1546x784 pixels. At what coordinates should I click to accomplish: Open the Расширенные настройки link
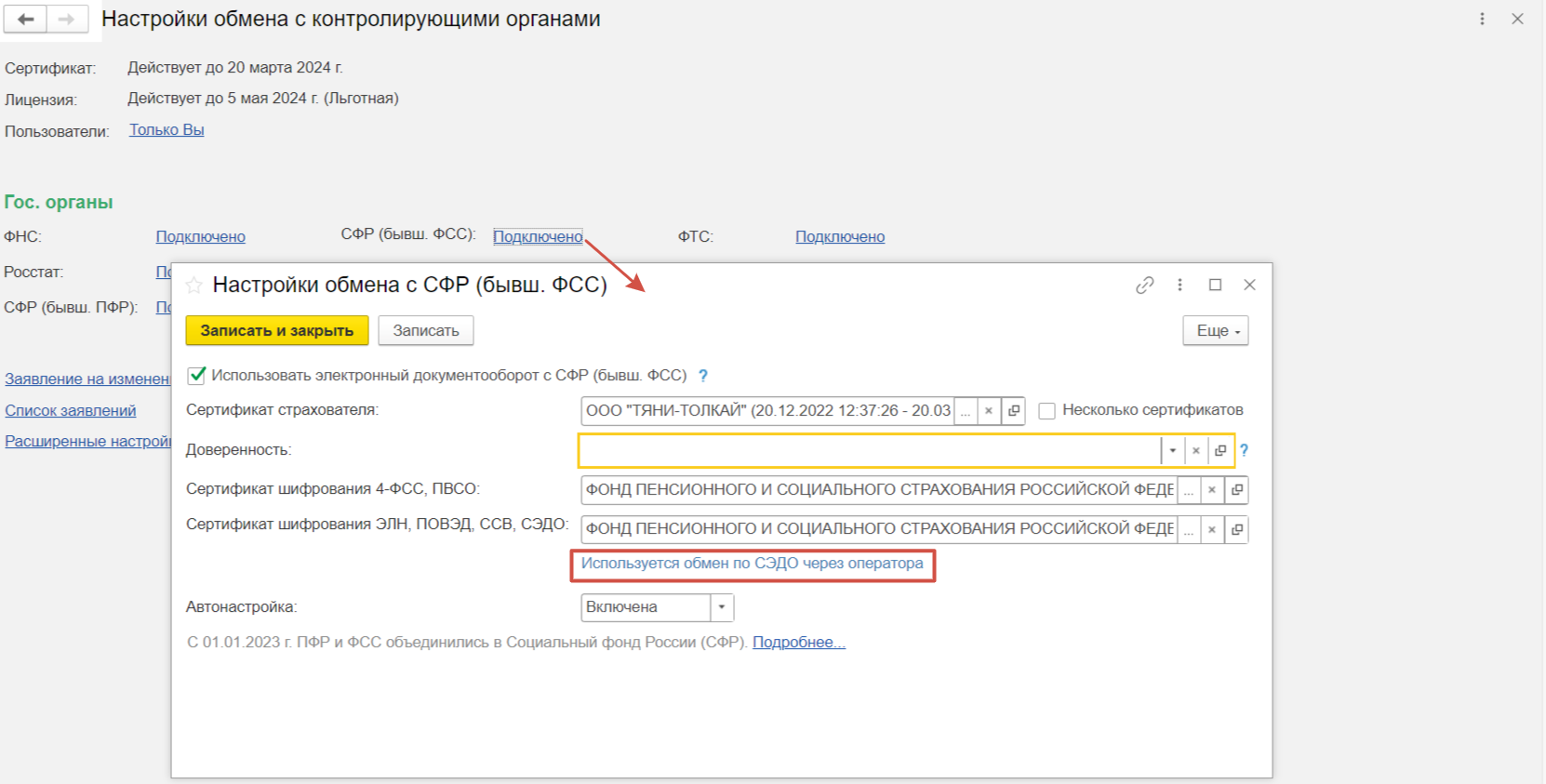click(x=88, y=442)
